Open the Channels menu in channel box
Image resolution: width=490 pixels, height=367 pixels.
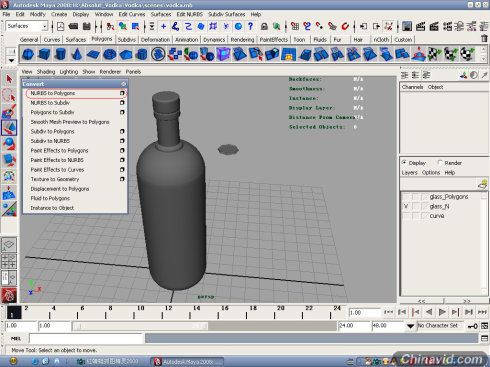(x=412, y=87)
